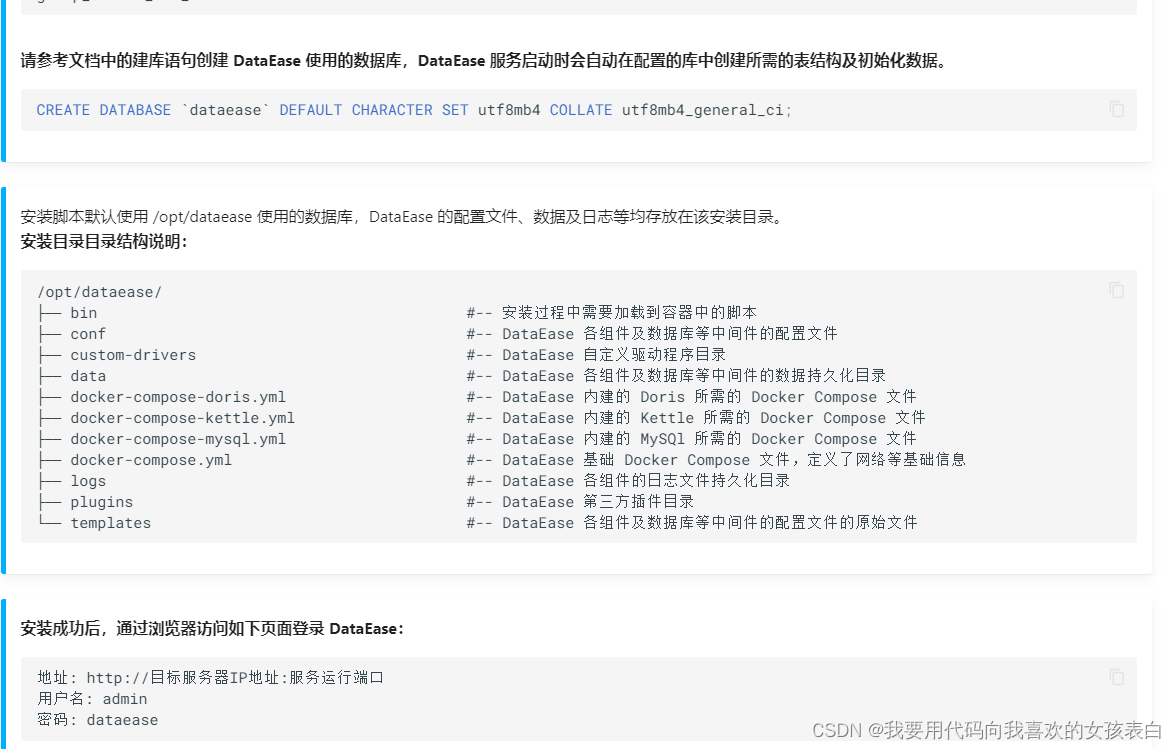Select the docker-compose-doris.yml line
The image size is (1176, 749).
178,396
